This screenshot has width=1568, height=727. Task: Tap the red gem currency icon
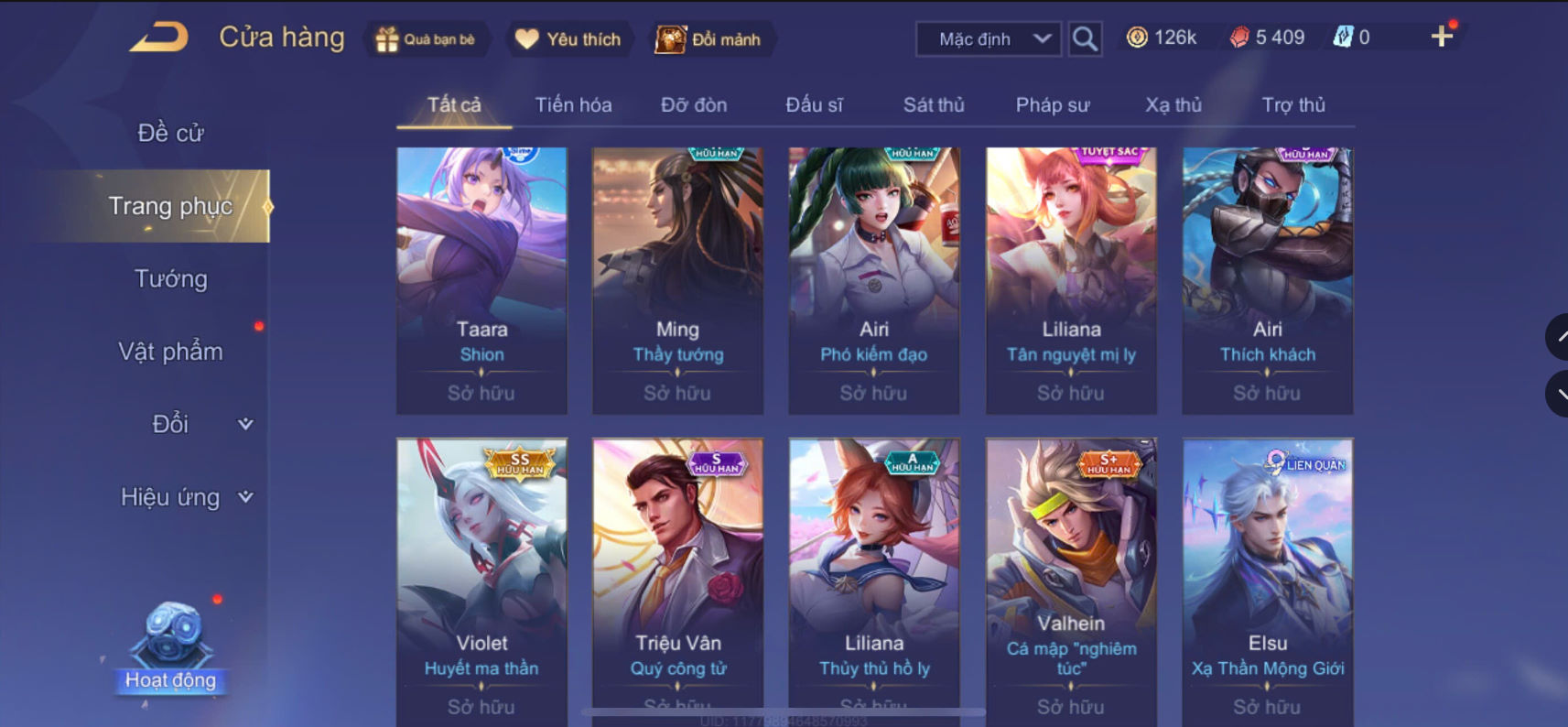1239,38
